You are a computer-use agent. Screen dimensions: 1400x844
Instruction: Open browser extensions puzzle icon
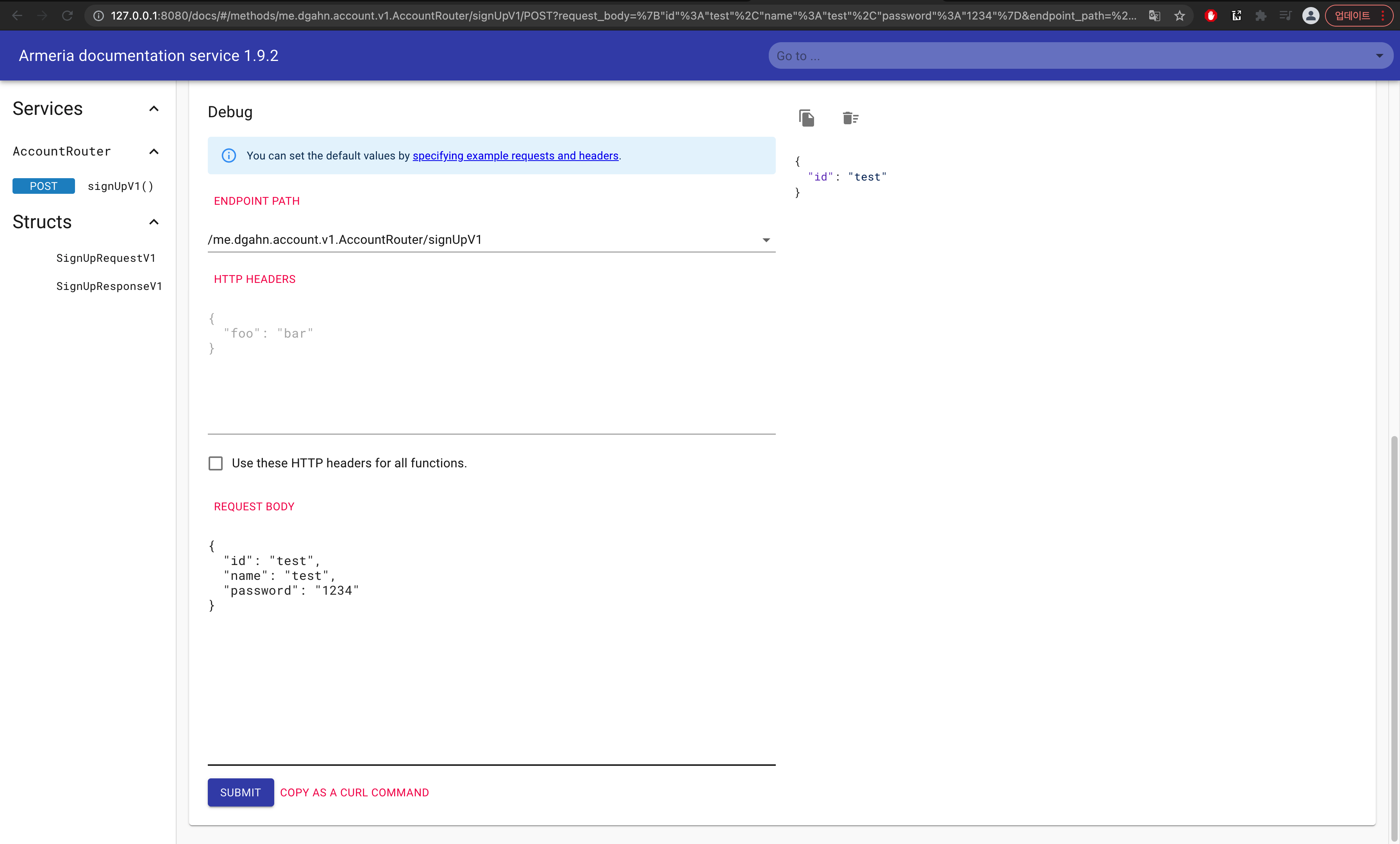click(x=1261, y=15)
